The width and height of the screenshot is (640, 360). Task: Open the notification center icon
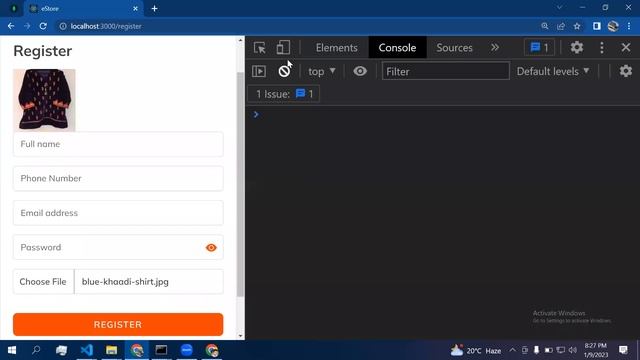point(623,350)
